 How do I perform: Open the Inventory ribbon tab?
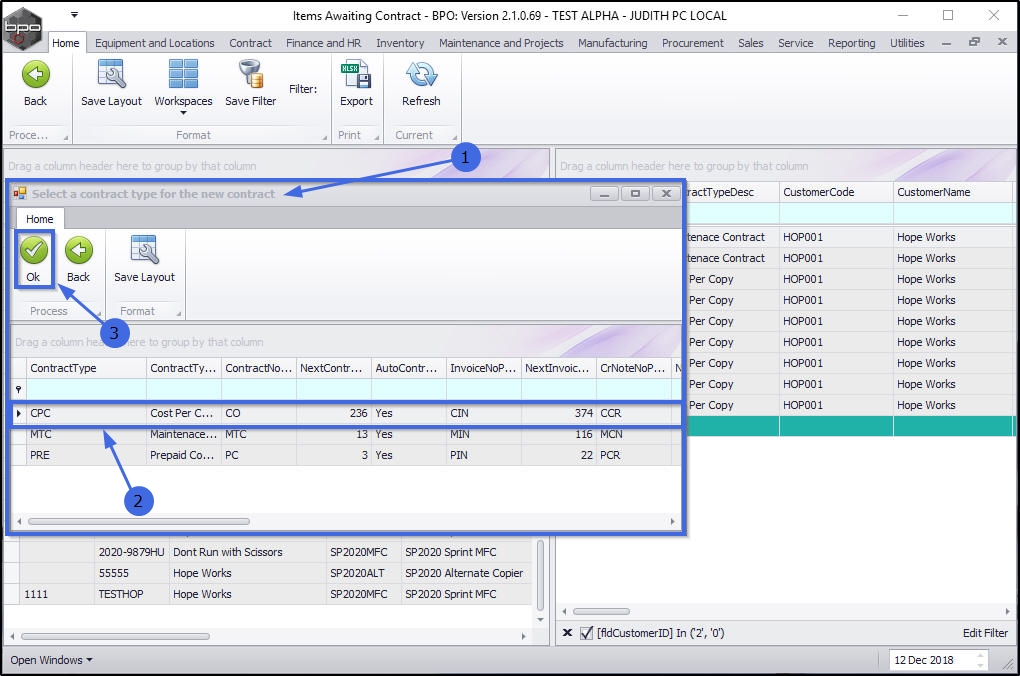pos(400,43)
